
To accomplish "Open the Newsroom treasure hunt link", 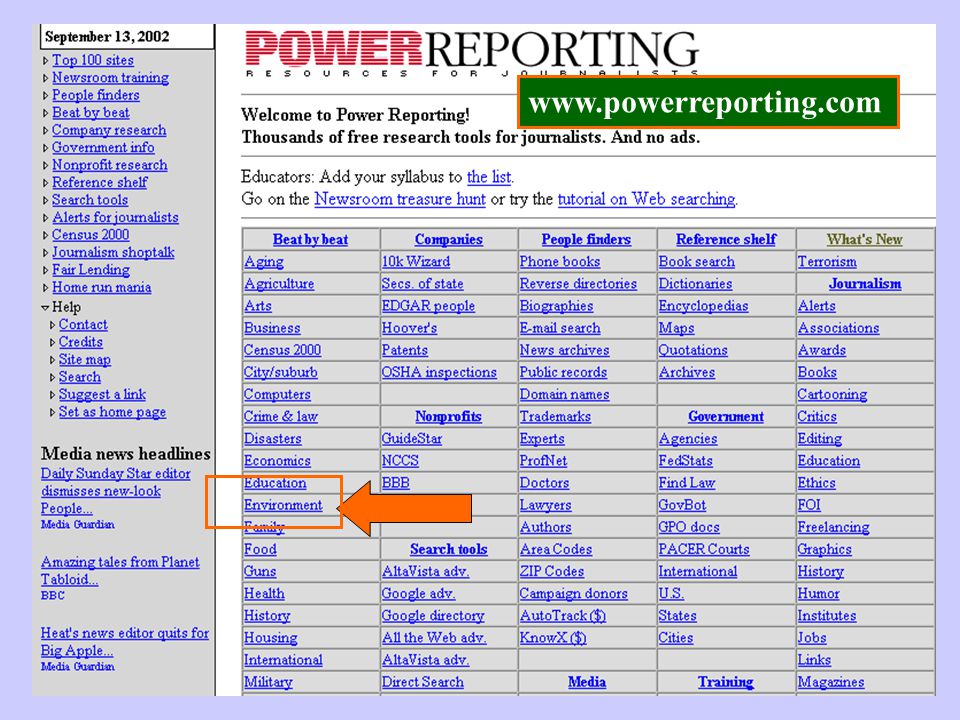I will tap(400, 200).
